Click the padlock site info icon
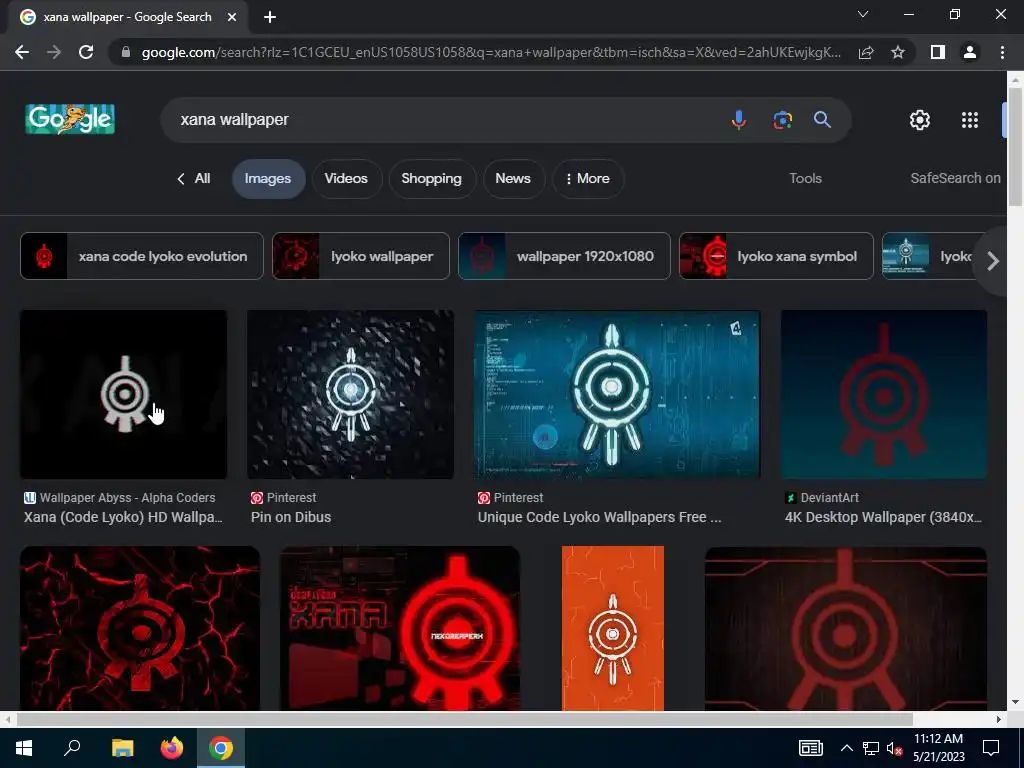Screen dimensions: 1024x768 click(126, 52)
